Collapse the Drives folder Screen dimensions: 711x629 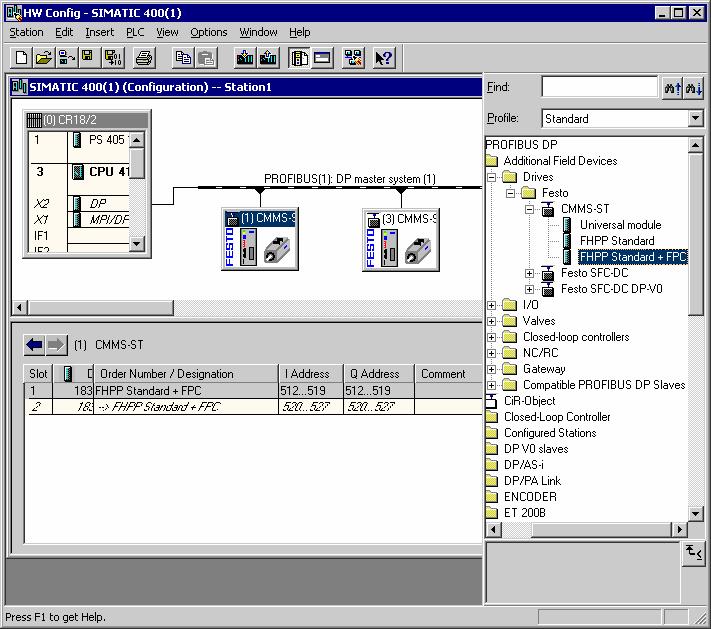pos(492,177)
